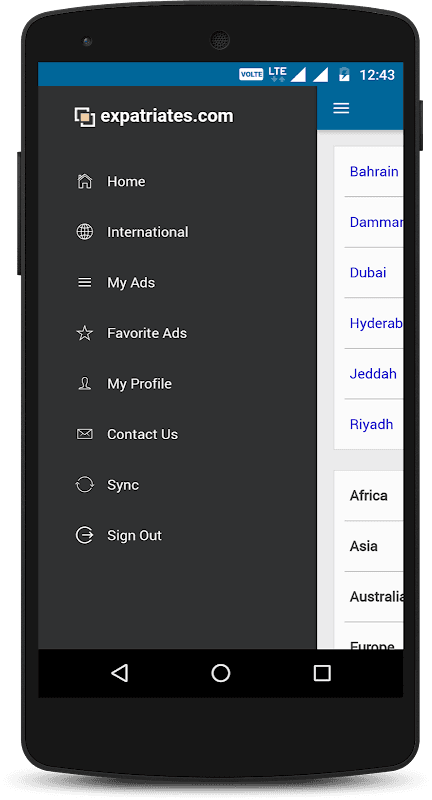432x800 pixels.
Task: Tap the My Ads list icon
Action: point(85,282)
